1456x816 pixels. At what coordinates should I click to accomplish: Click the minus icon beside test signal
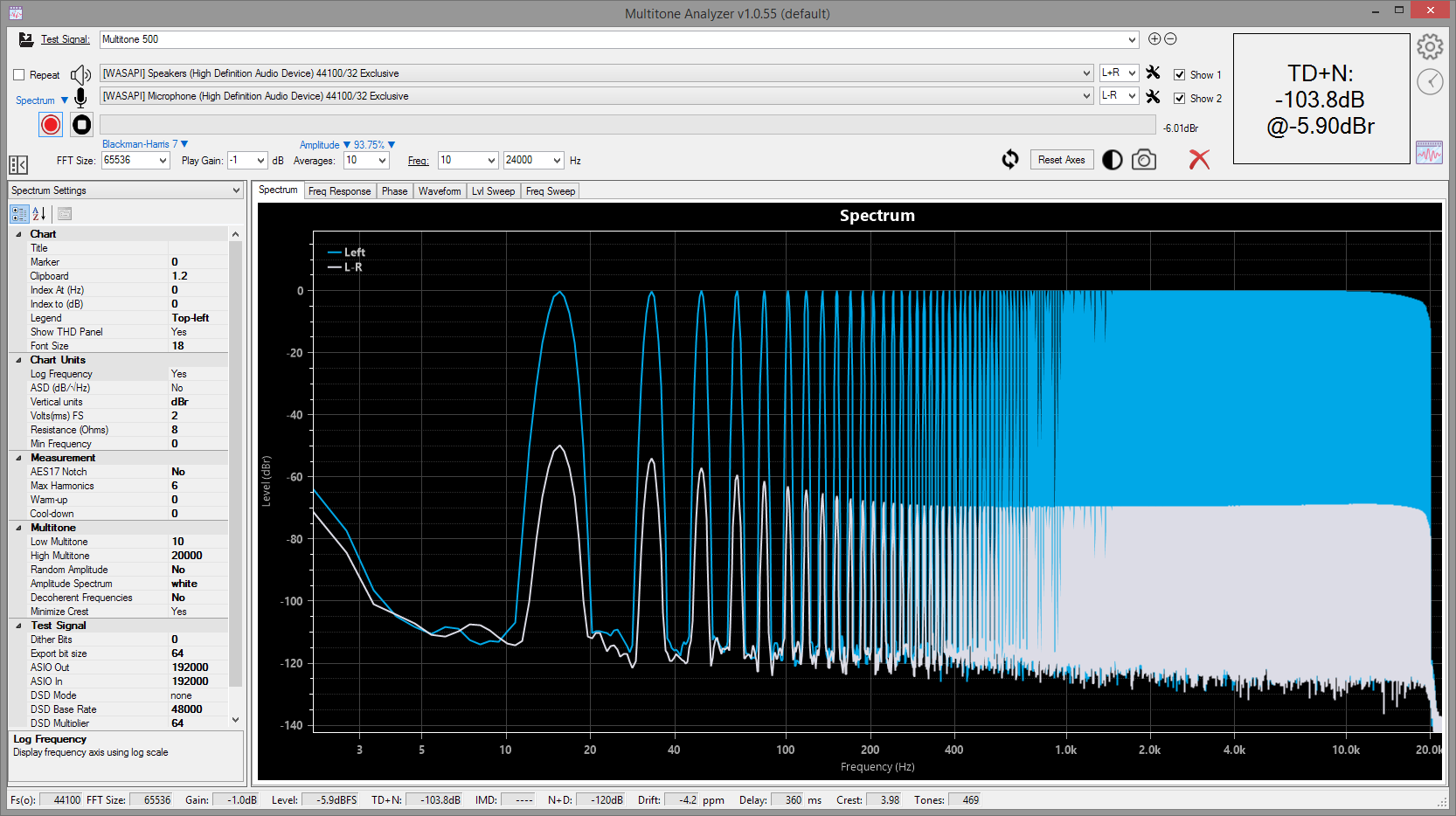pyautogui.click(x=1170, y=38)
